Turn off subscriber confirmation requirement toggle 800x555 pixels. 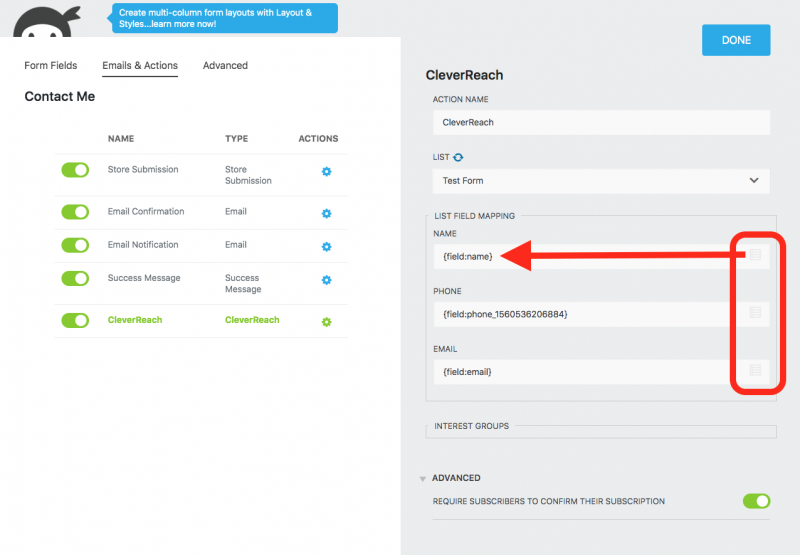point(756,501)
